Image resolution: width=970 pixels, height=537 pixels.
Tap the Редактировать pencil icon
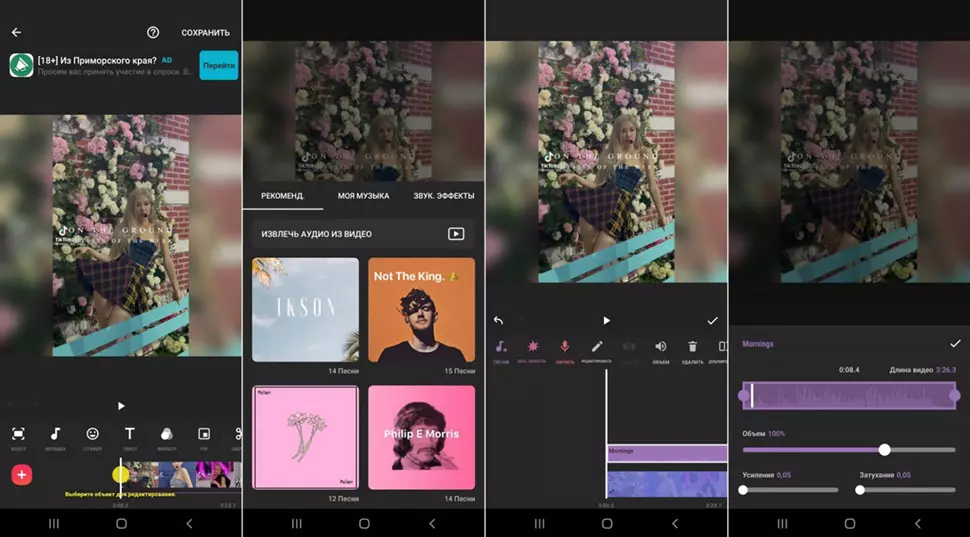pyautogui.click(x=597, y=346)
